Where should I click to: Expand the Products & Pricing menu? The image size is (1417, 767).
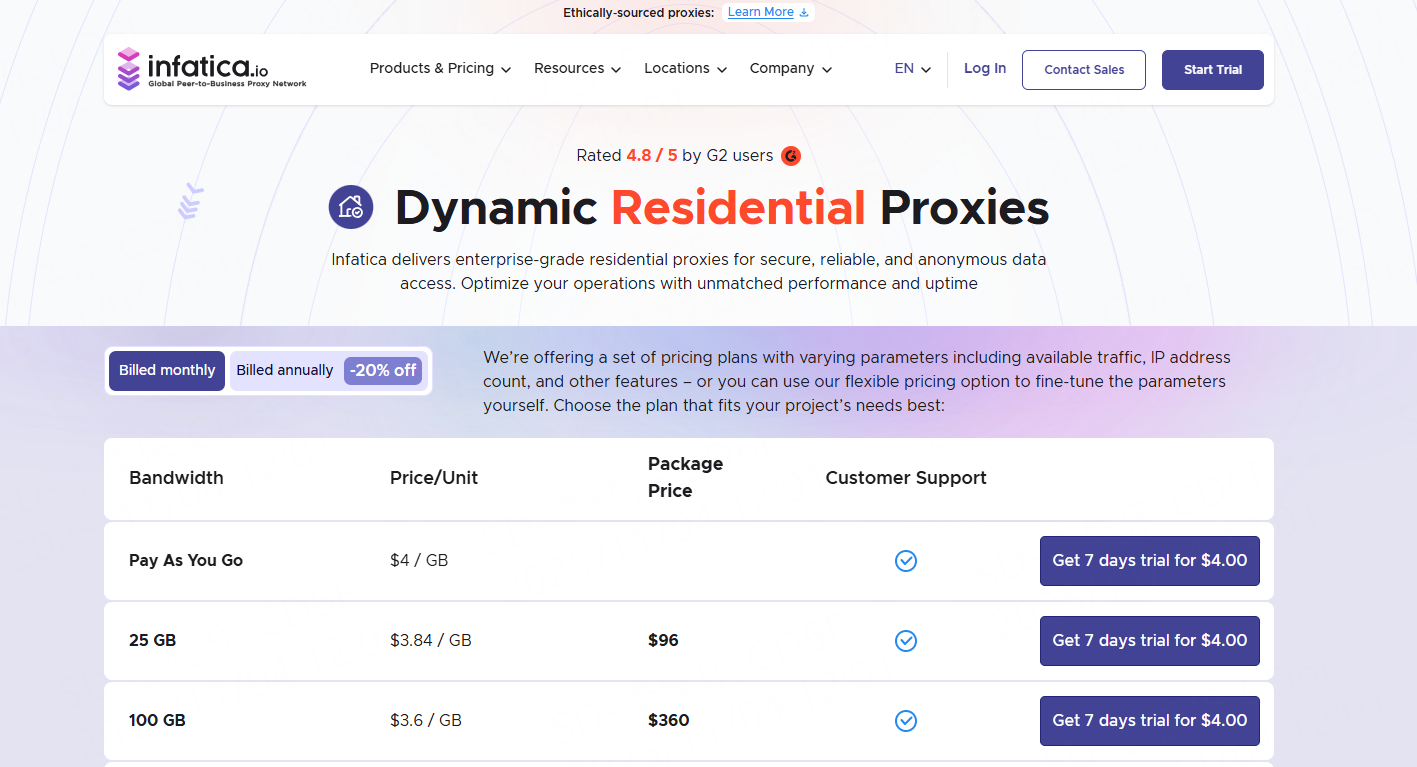tap(440, 69)
